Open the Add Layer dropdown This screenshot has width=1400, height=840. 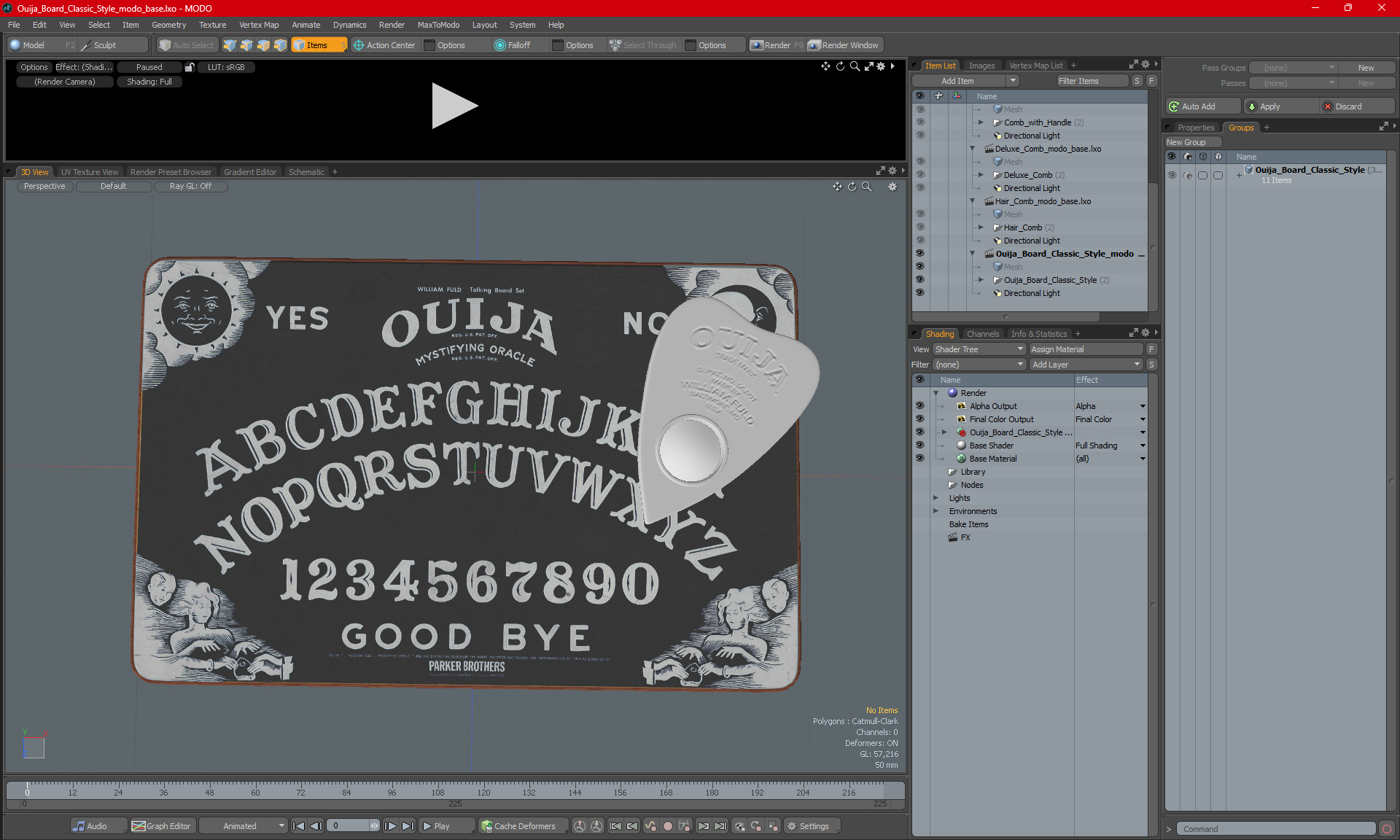pyautogui.click(x=1086, y=365)
